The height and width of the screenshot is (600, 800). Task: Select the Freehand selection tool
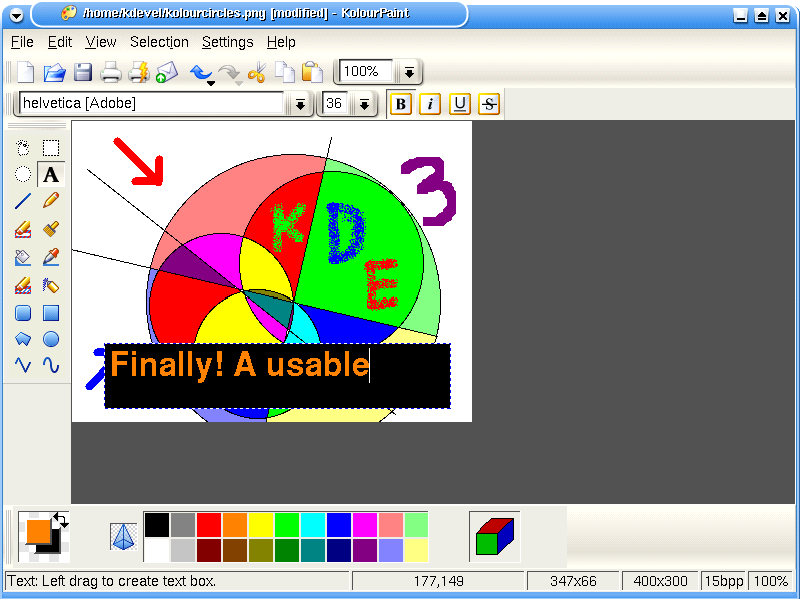tap(22, 147)
